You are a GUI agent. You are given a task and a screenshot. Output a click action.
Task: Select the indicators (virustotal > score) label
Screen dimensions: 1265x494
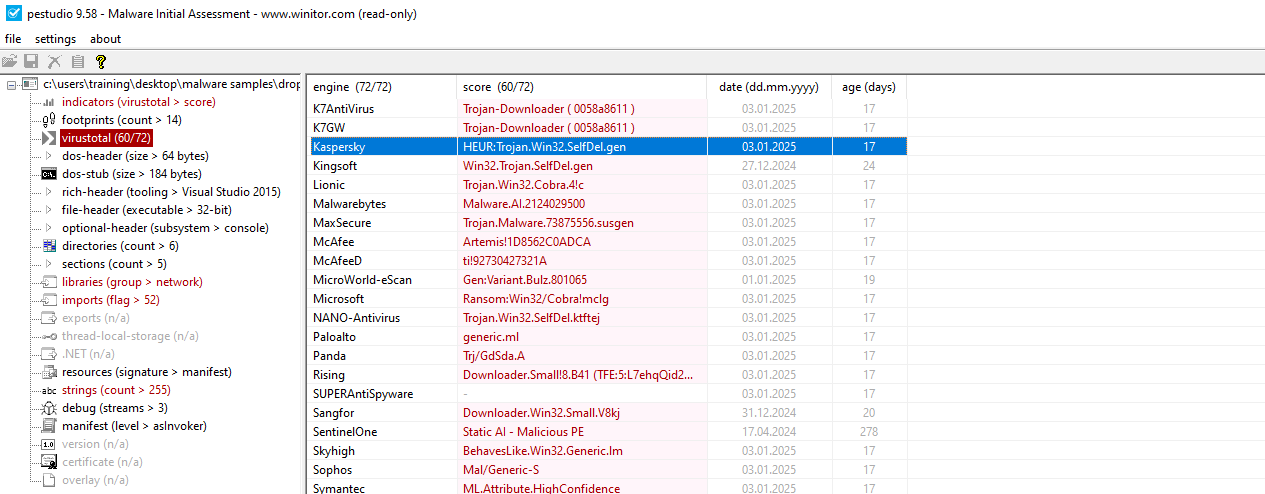tap(138, 102)
